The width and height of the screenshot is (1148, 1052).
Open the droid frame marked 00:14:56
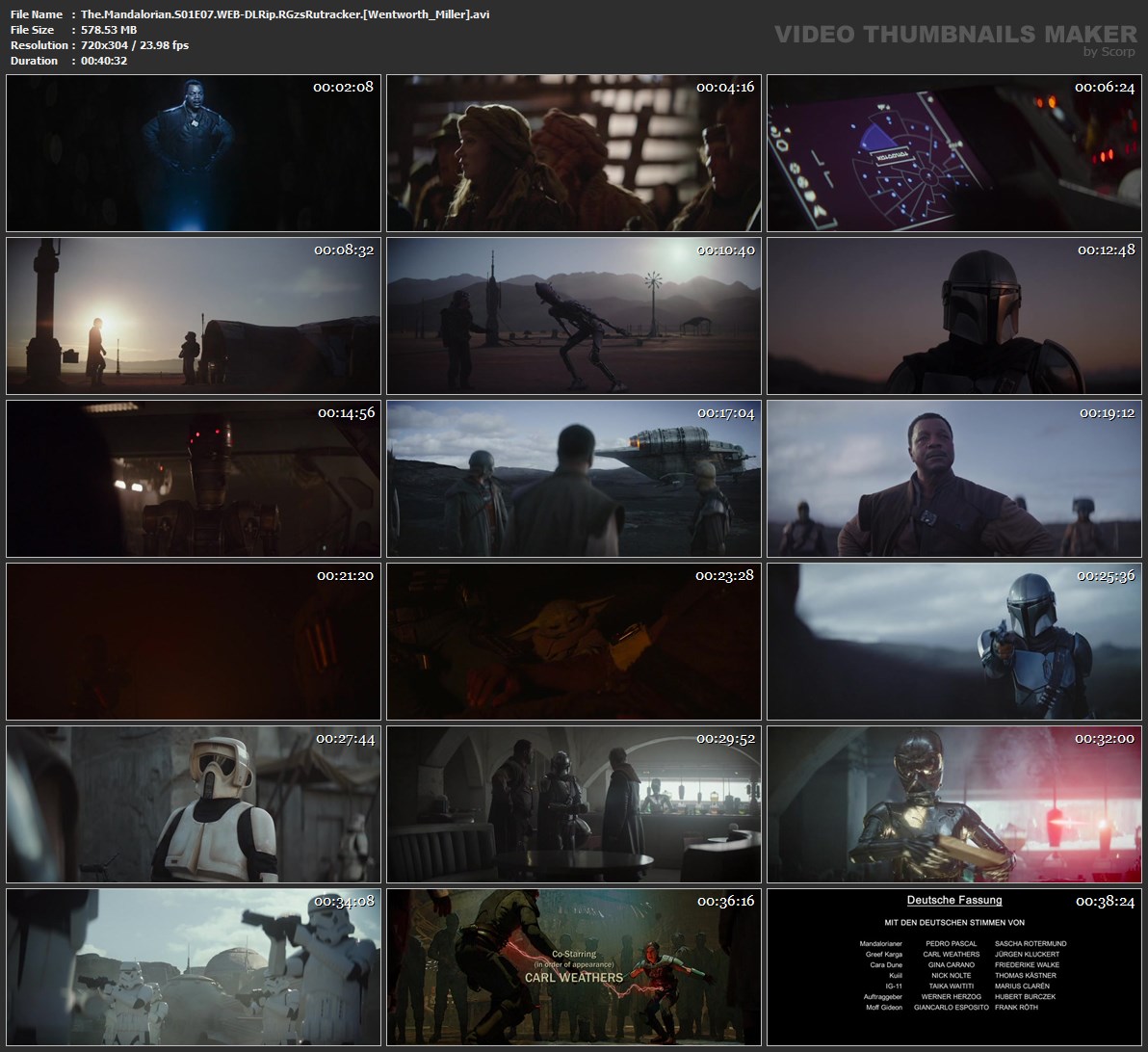click(194, 479)
